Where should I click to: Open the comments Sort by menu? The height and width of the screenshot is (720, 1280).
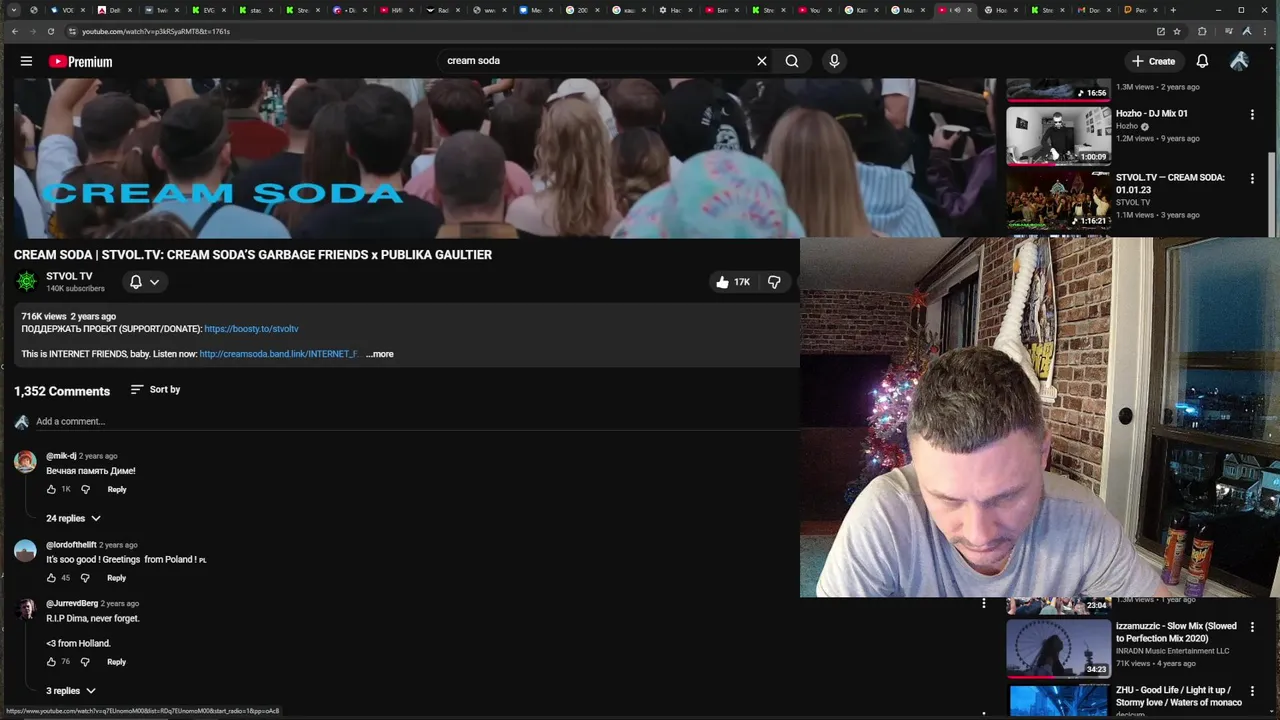click(155, 389)
